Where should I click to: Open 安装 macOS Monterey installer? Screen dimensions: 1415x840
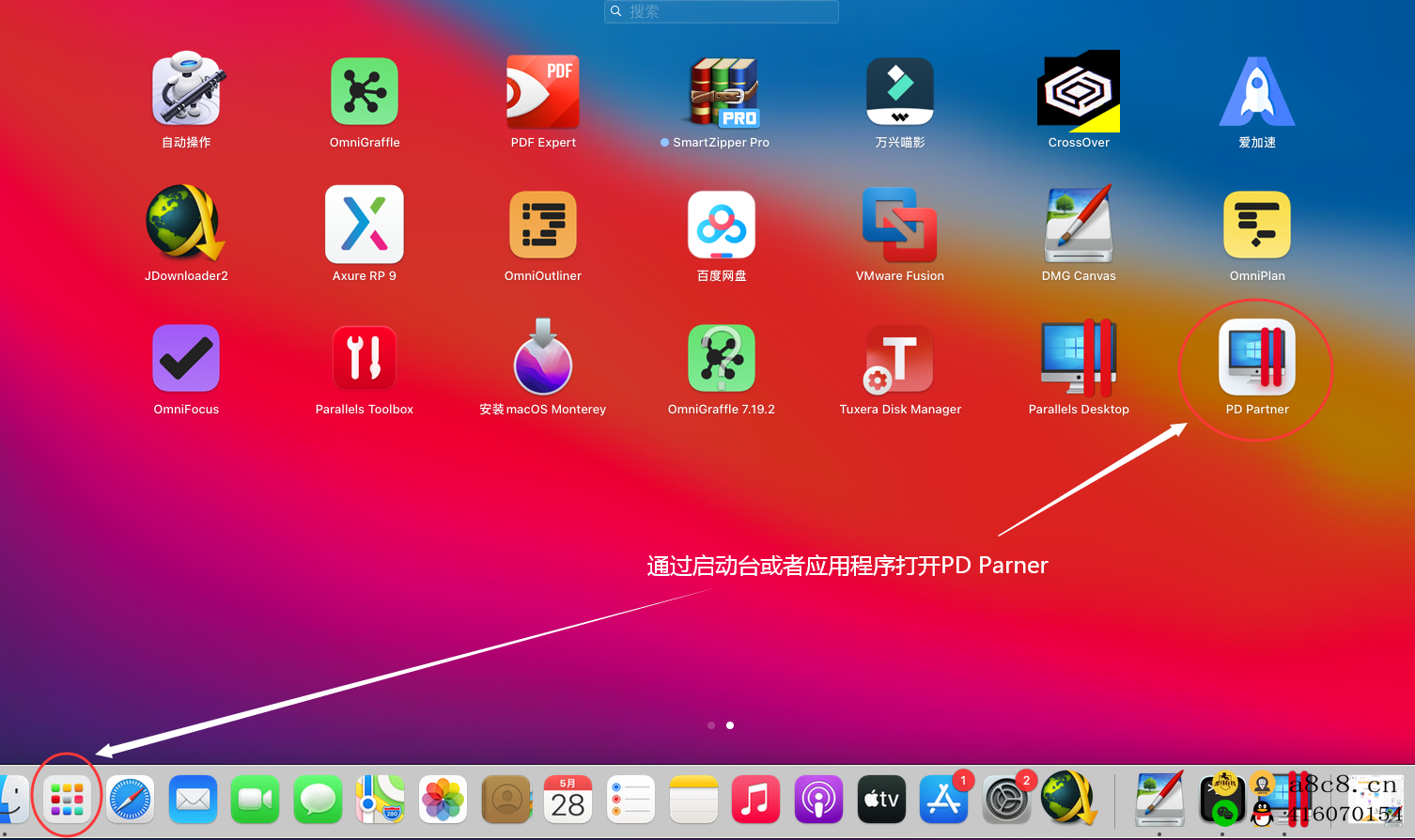coord(543,356)
